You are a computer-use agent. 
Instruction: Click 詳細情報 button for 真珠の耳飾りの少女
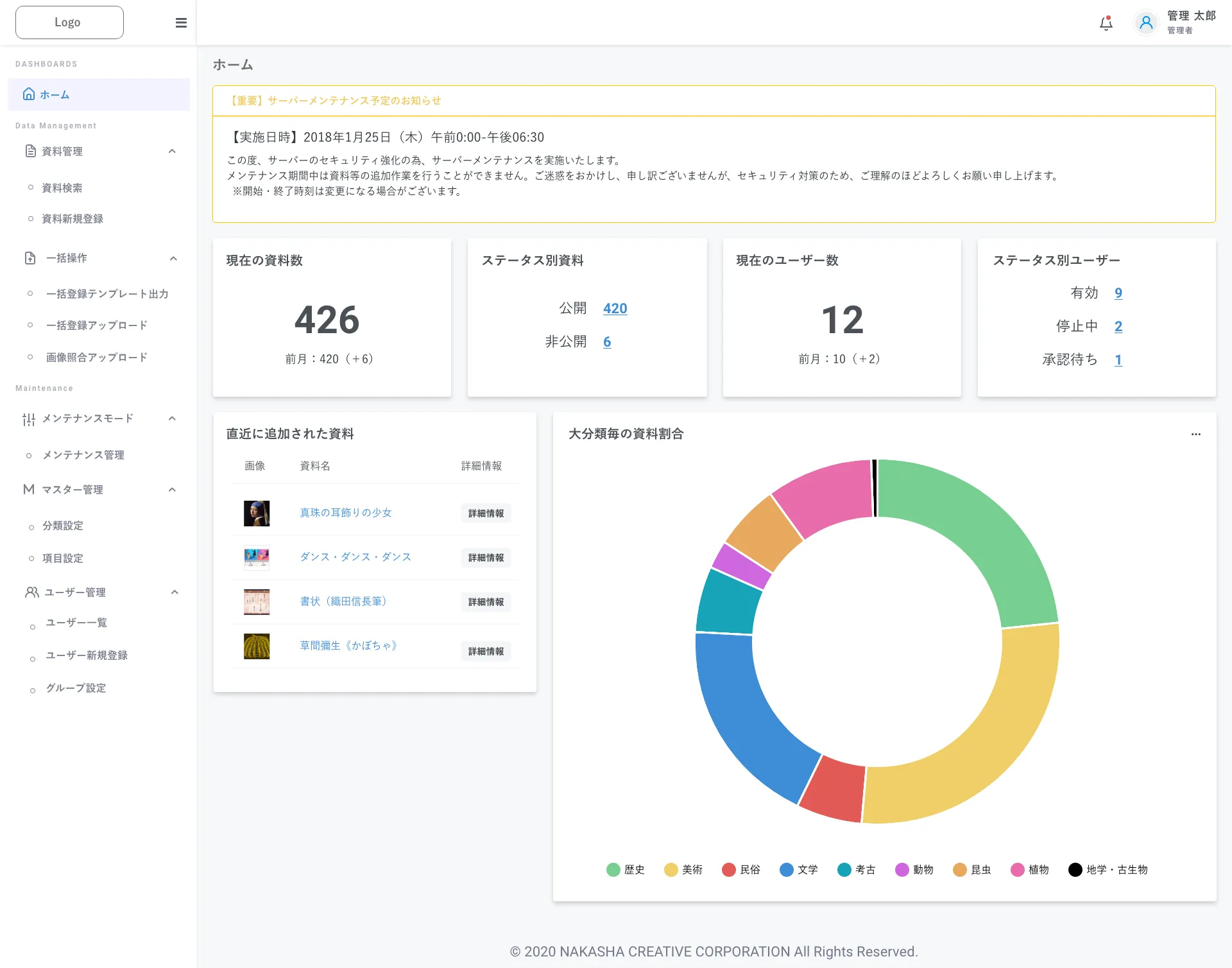[486, 514]
